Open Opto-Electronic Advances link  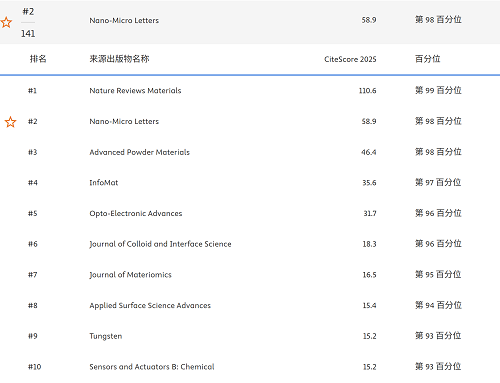click(136, 213)
